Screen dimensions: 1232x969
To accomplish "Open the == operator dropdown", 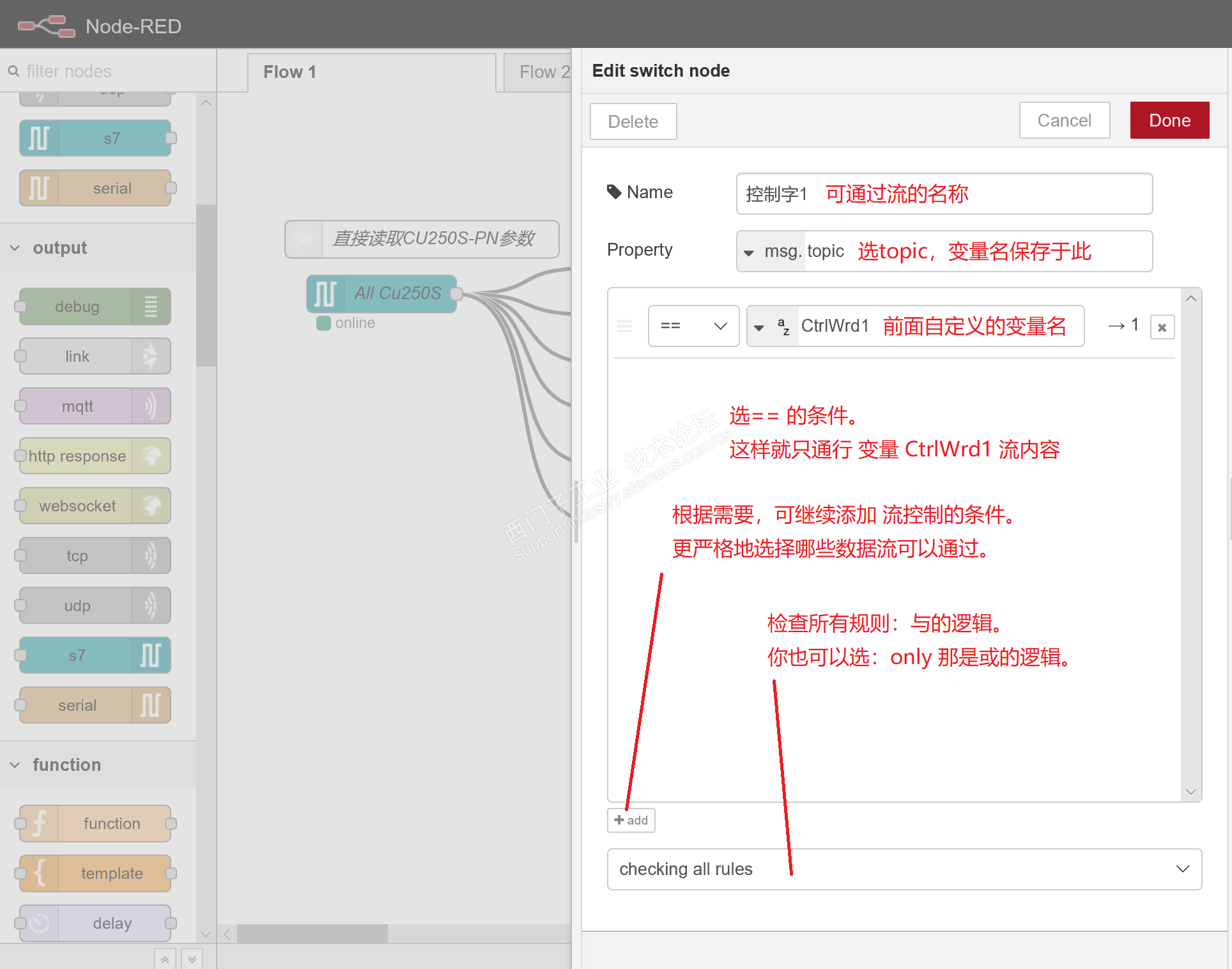I will [693, 326].
